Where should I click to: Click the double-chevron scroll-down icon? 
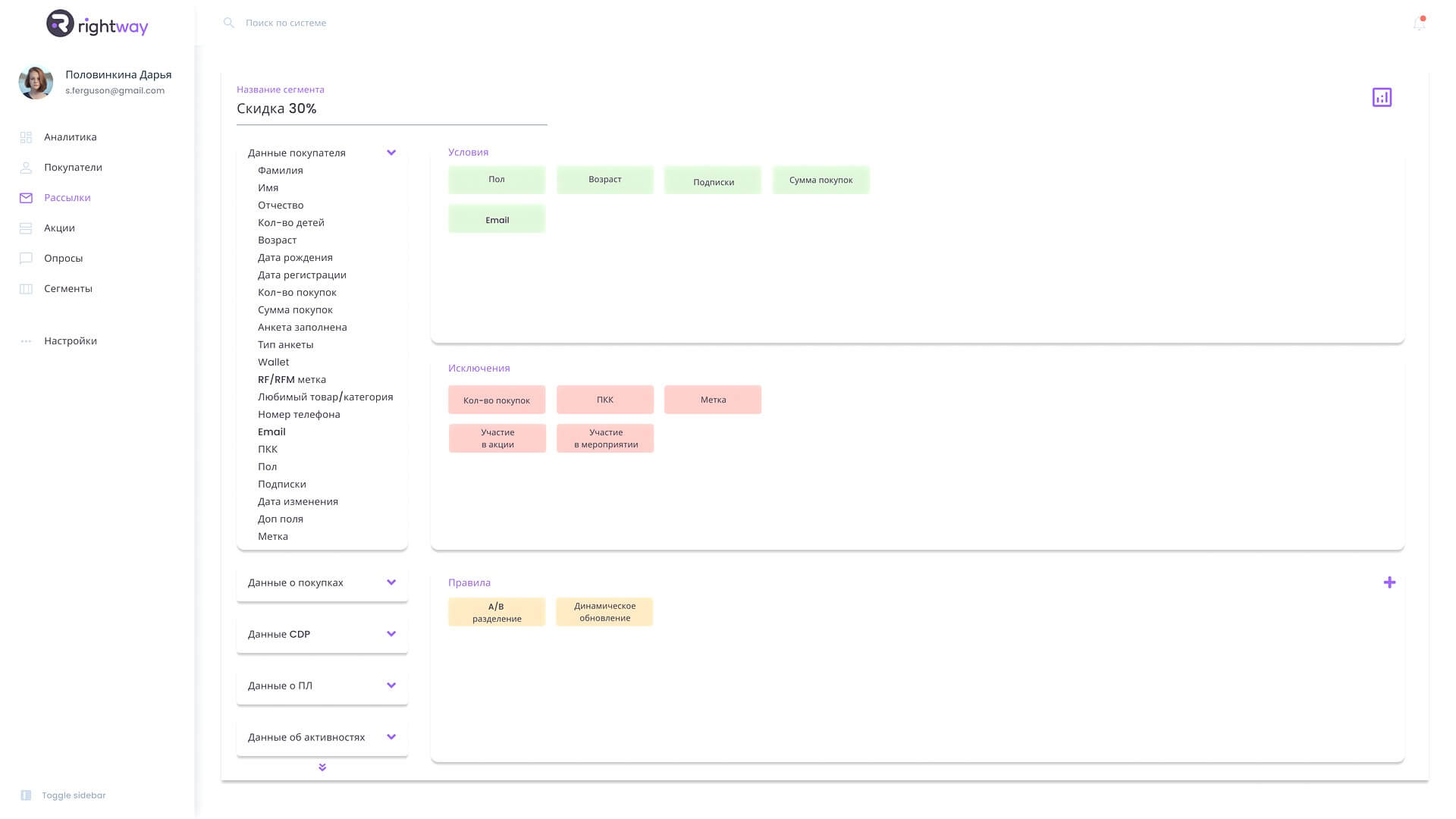coord(322,767)
